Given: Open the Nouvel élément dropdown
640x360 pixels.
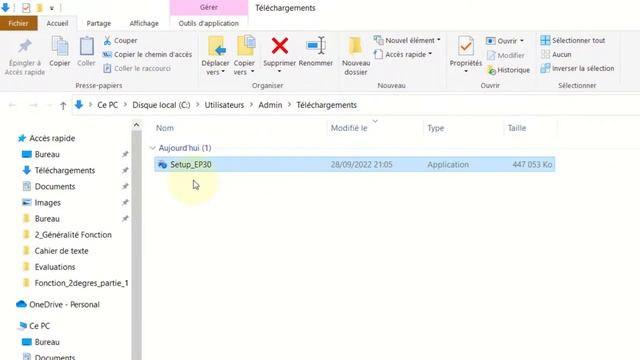Looking at the screenshot, I should [x=407, y=40].
